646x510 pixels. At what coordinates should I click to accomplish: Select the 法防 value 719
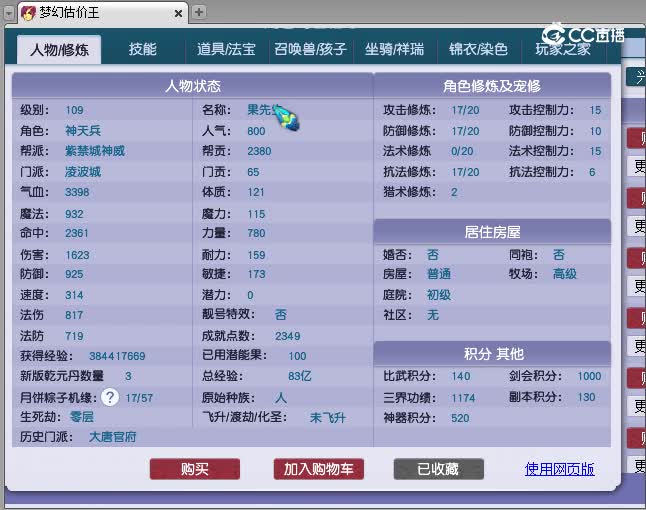(x=74, y=336)
